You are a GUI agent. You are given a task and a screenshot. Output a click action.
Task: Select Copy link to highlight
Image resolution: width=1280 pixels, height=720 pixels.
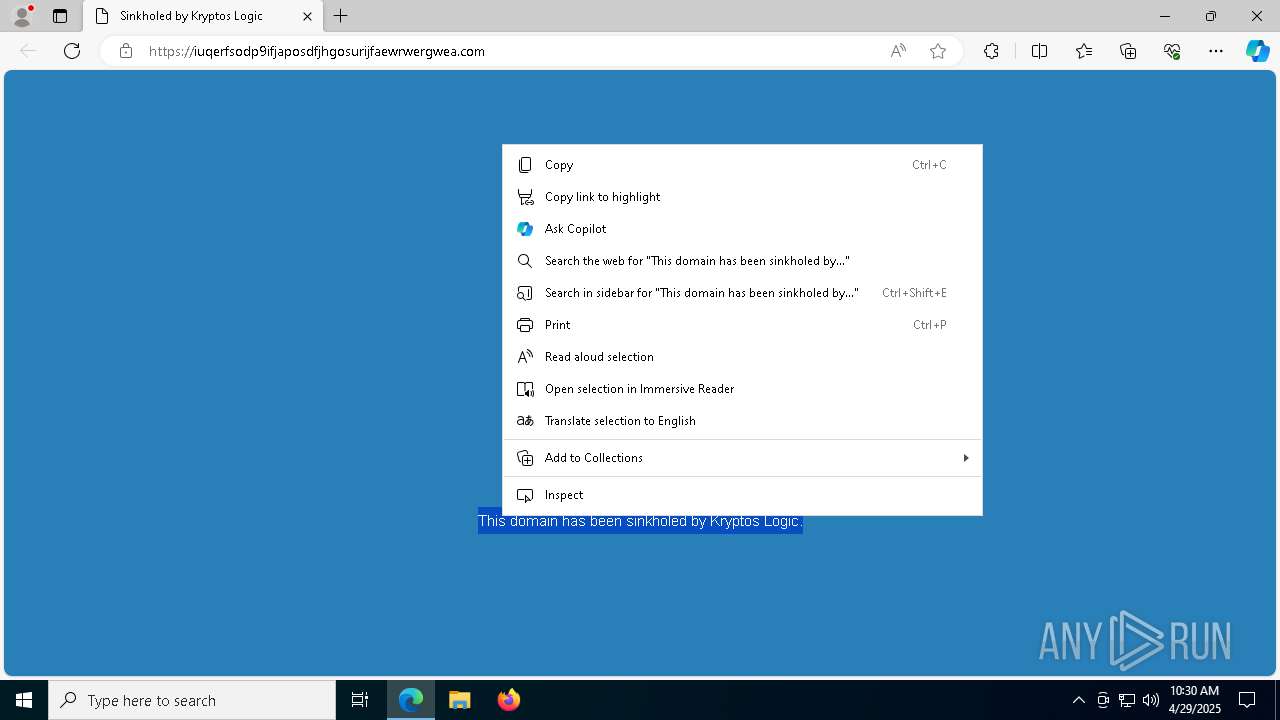coord(742,197)
